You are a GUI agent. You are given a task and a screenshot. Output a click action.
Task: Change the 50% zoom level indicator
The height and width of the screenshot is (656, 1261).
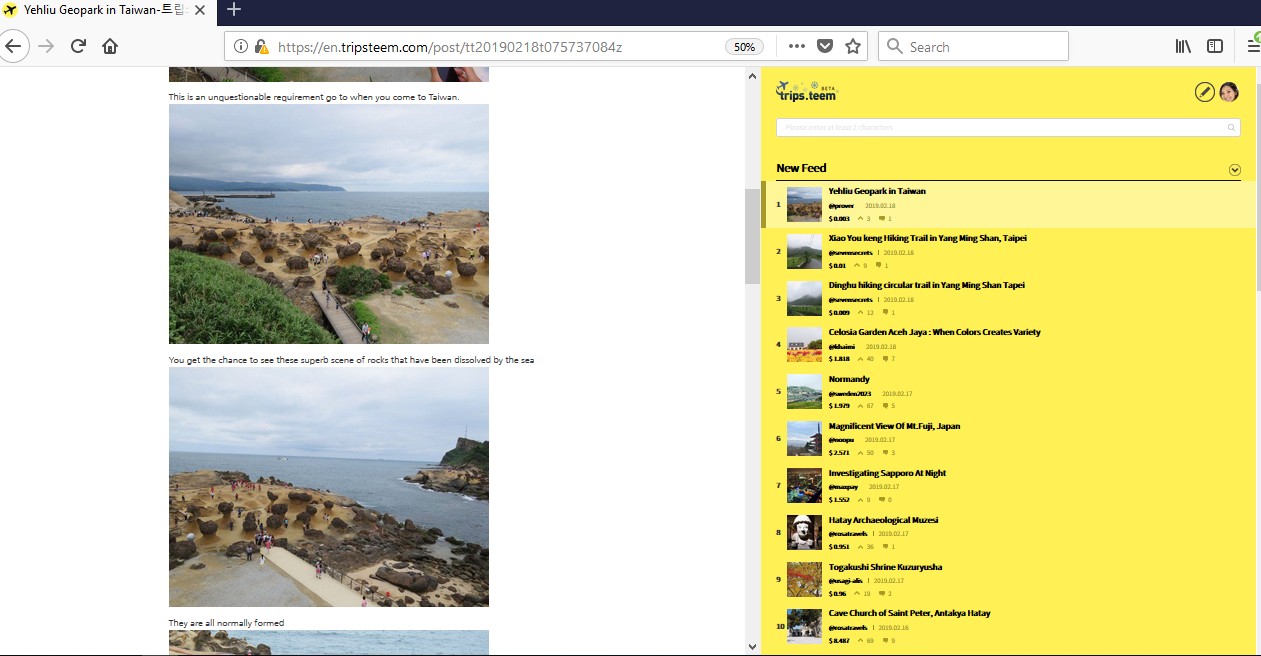(744, 47)
